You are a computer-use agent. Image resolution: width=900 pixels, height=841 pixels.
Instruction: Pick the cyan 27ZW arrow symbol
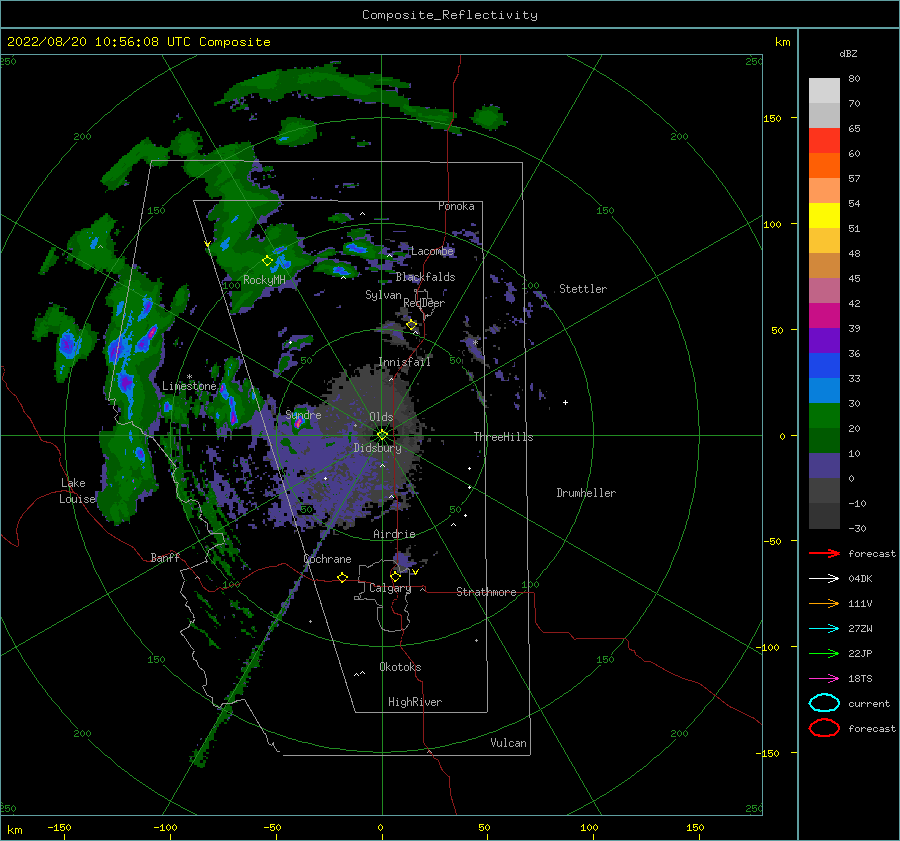[824, 629]
